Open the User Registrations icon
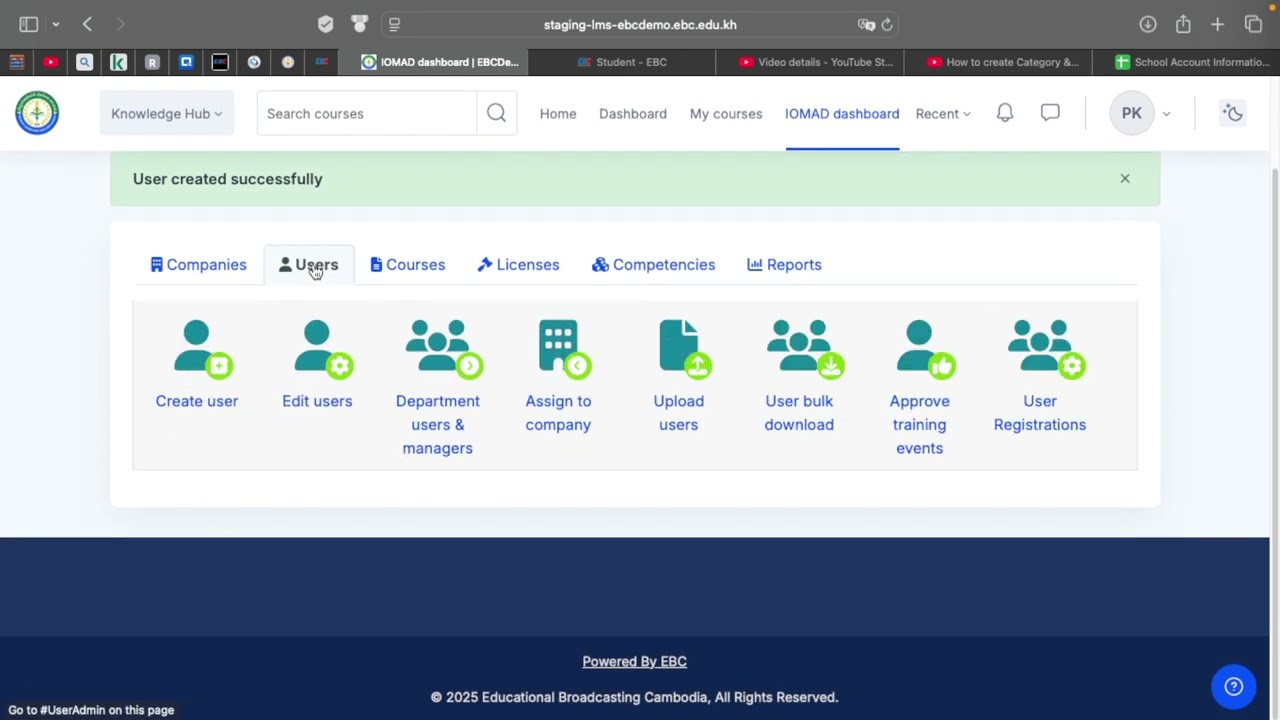Viewport: 1280px width, 720px height. point(1047,349)
